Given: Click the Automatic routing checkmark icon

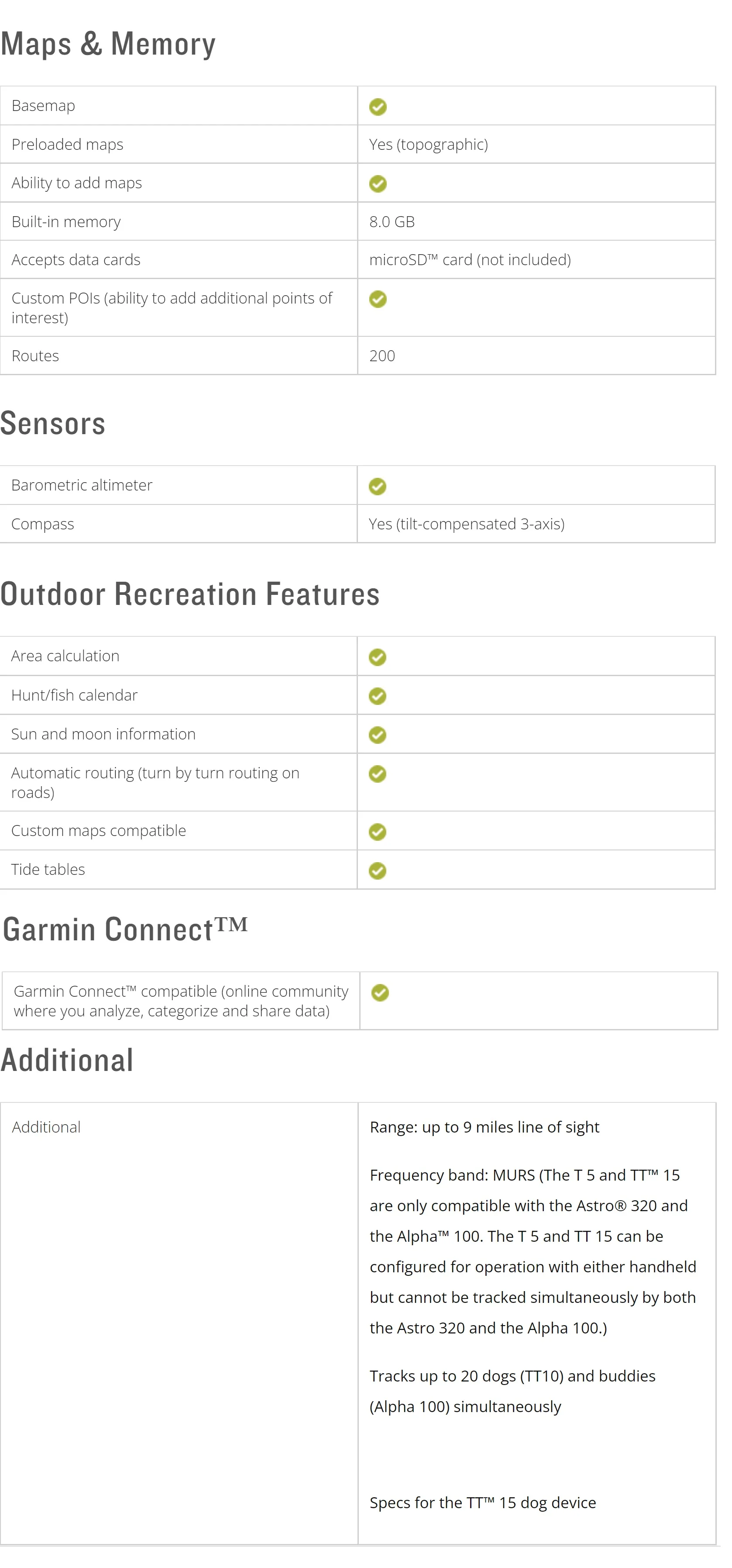Looking at the screenshot, I should click(377, 774).
